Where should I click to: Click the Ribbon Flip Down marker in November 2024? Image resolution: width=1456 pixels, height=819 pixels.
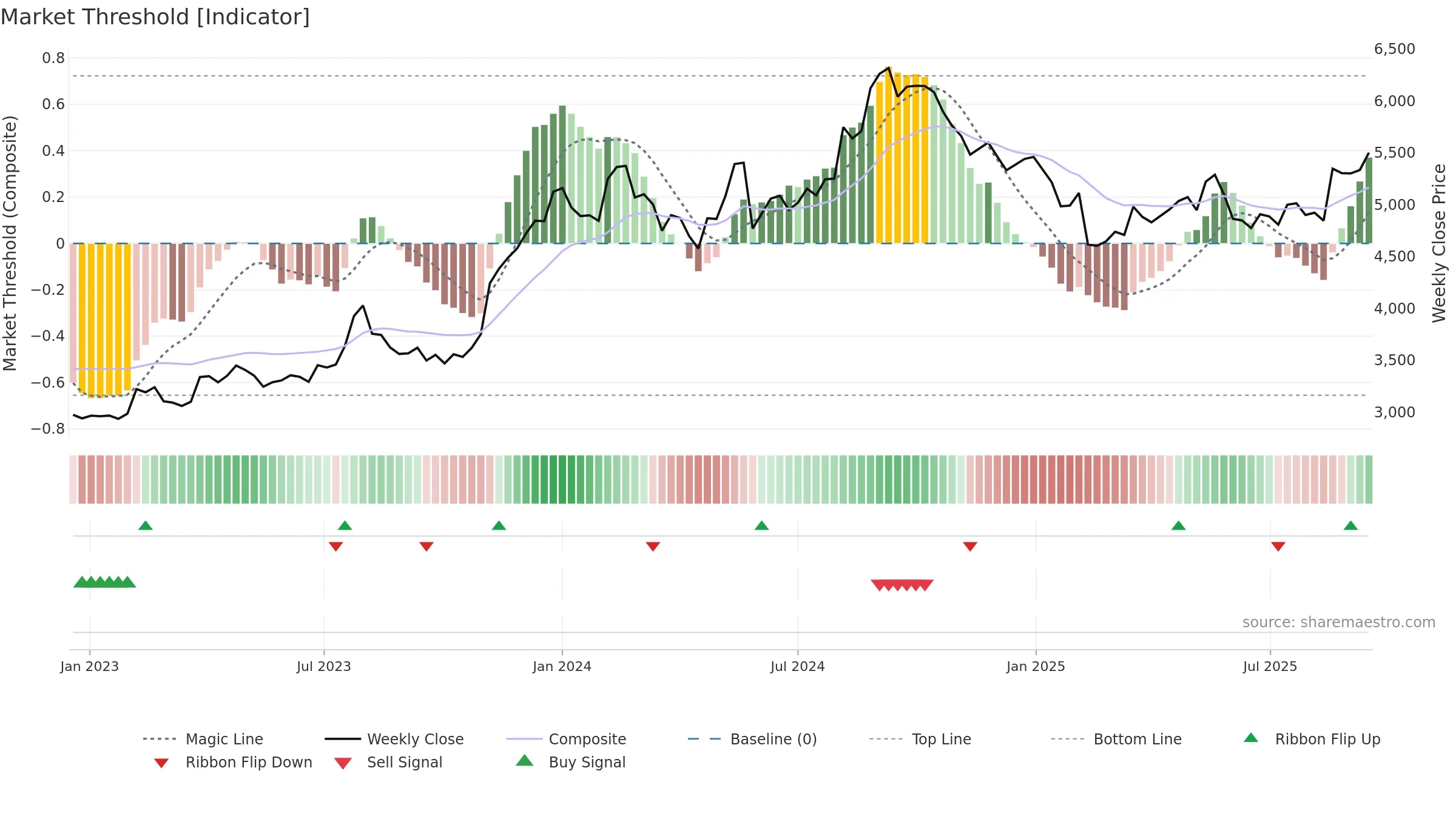pos(970,547)
